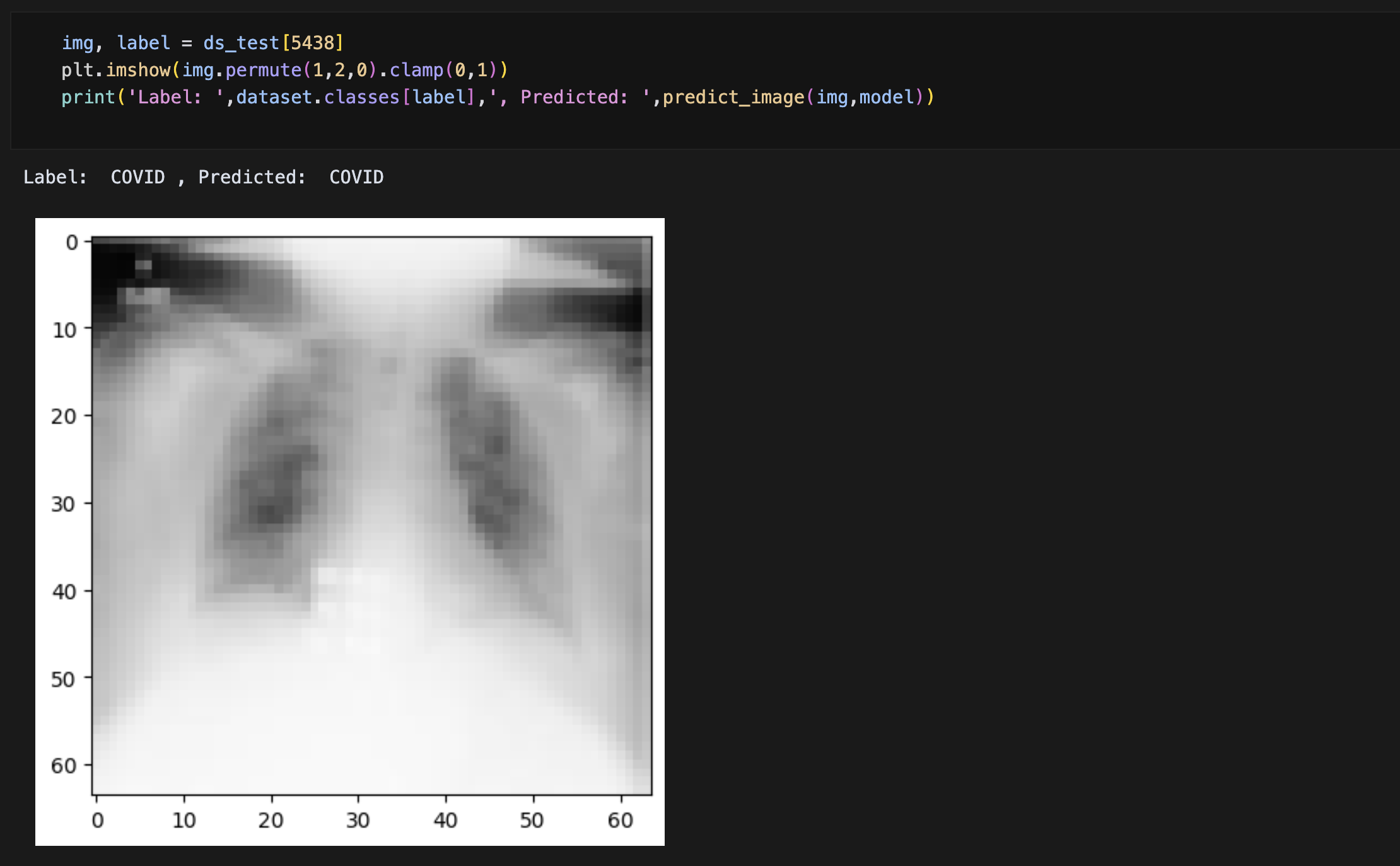1400x866 pixels.
Task: Click the permute method call
Action: pos(263,70)
